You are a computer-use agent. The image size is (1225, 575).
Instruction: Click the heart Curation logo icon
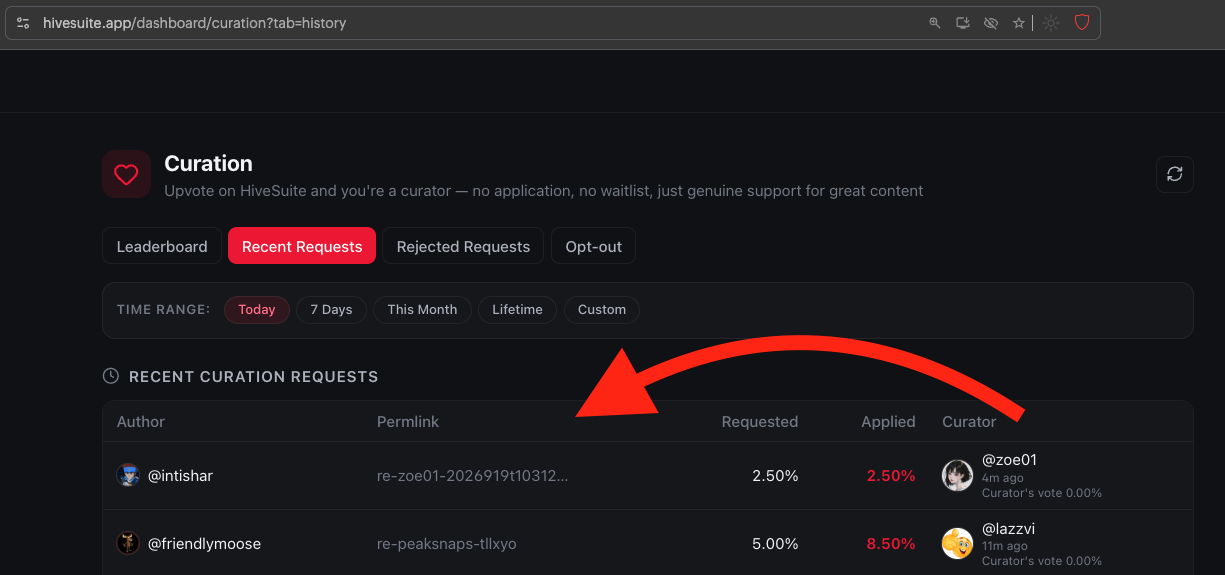(126, 175)
